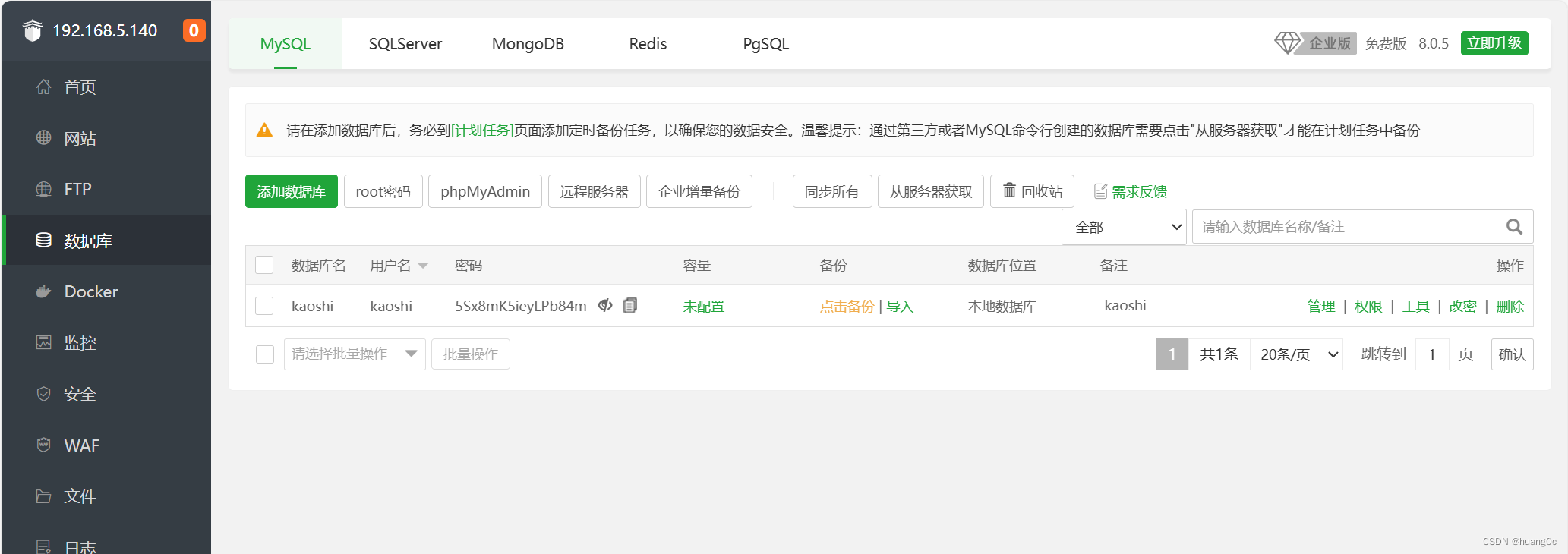Click the 远程服务器 button
The height and width of the screenshot is (554, 1568).
click(595, 191)
